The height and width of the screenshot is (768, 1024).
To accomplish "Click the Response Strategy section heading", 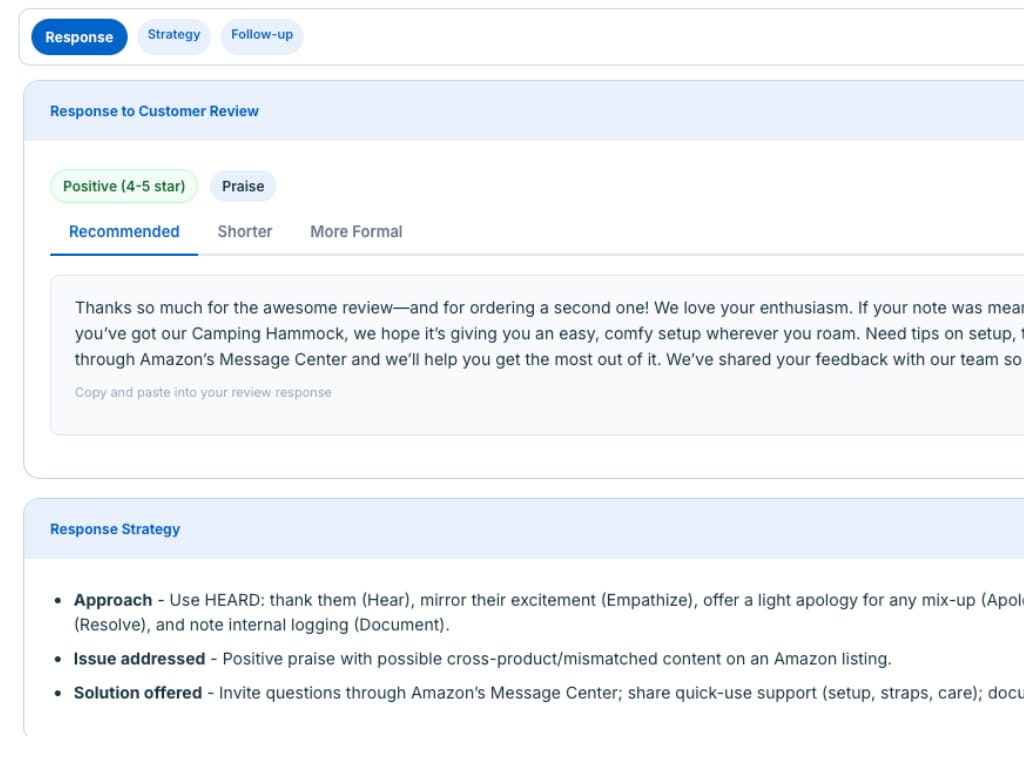I will pyautogui.click(x=115, y=529).
